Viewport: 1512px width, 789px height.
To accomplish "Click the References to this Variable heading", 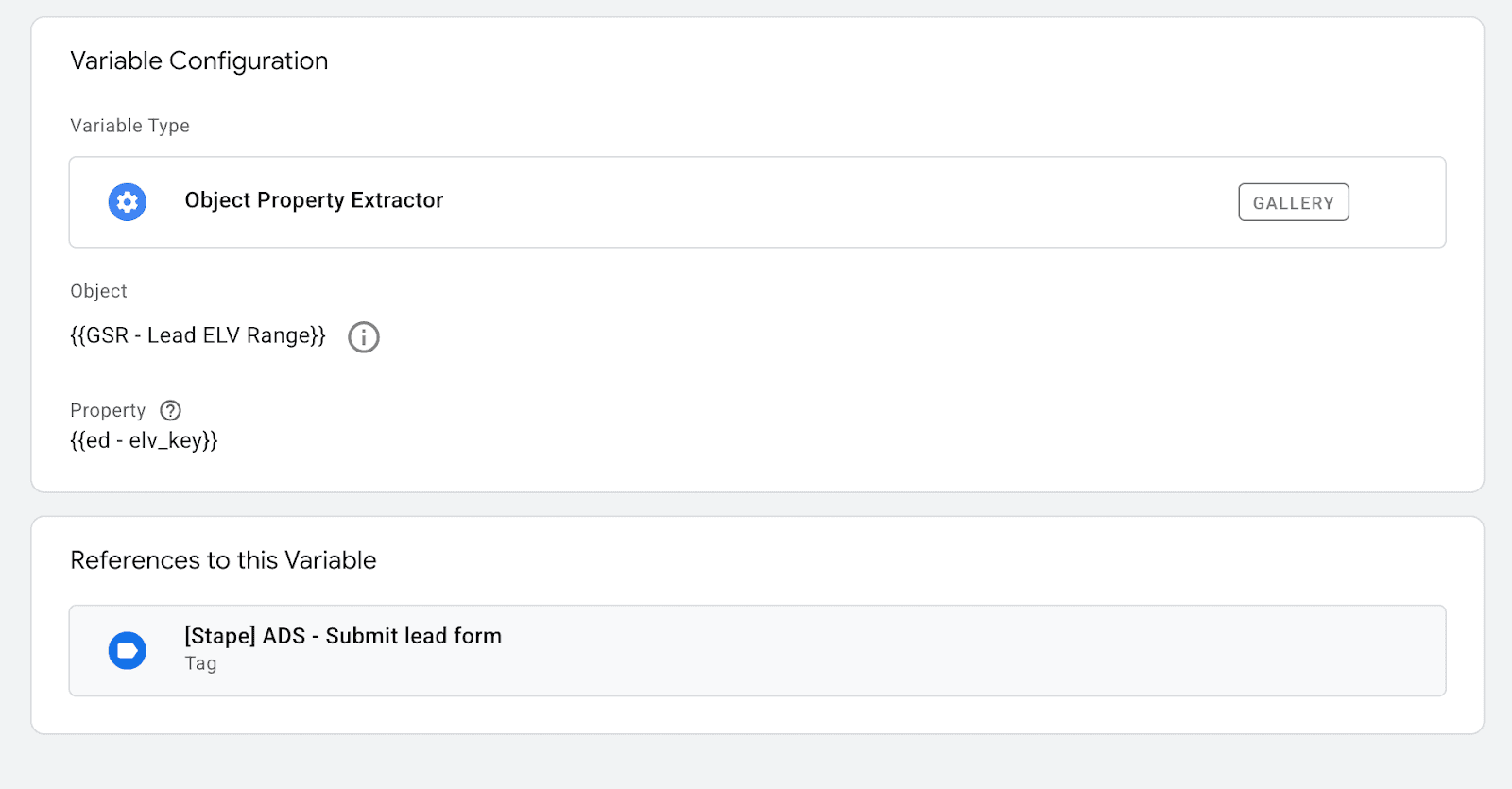I will click(x=223, y=560).
